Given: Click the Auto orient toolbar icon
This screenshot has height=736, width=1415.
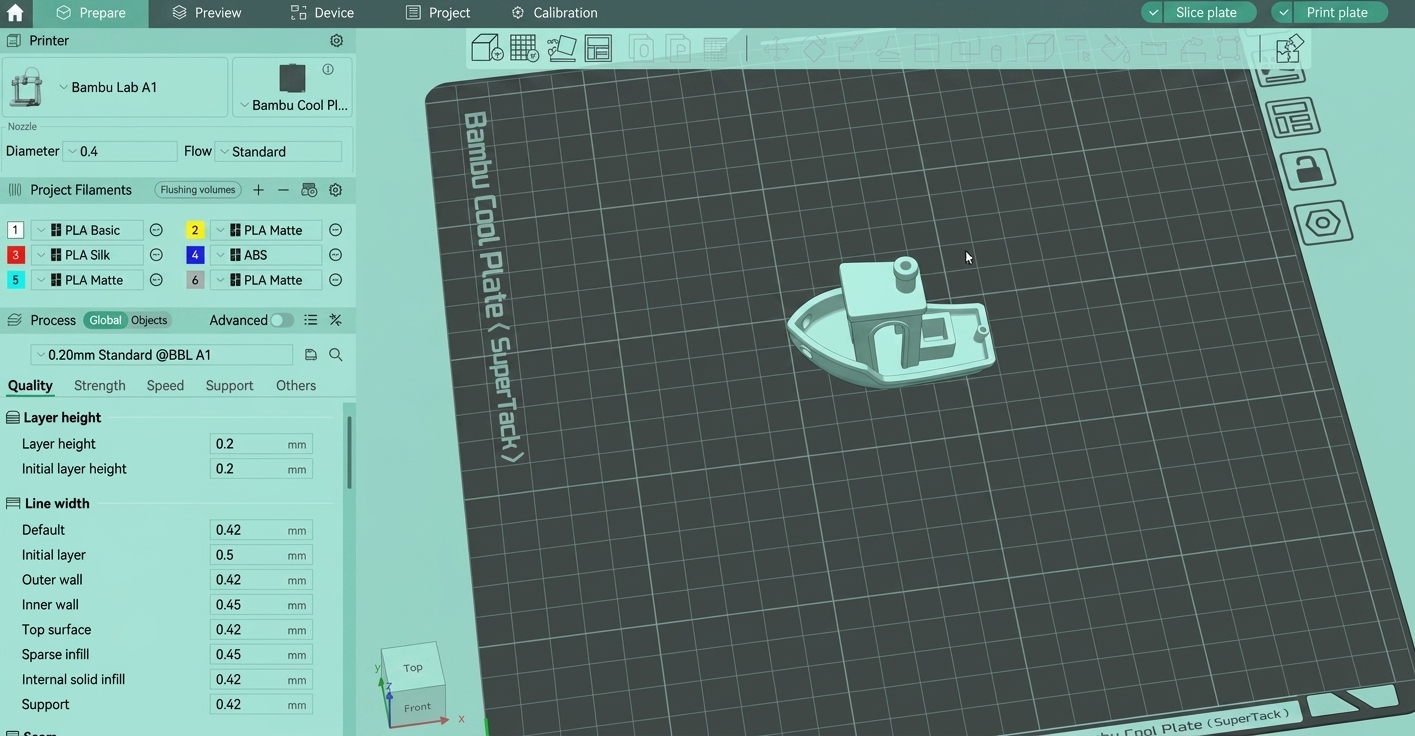Looking at the screenshot, I should pyautogui.click(x=561, y=48).
